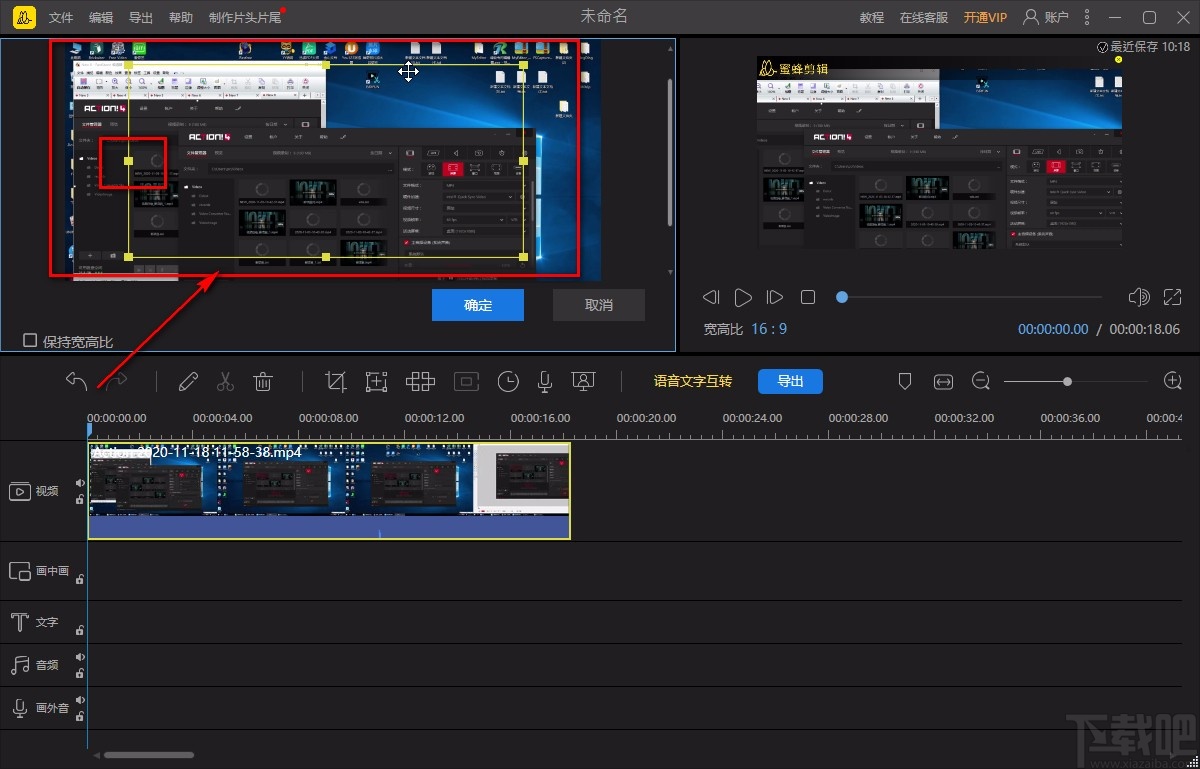This screenshot has width=1200, height=769.
Task: Click the 文字 track icon
Action: [19, 622]
